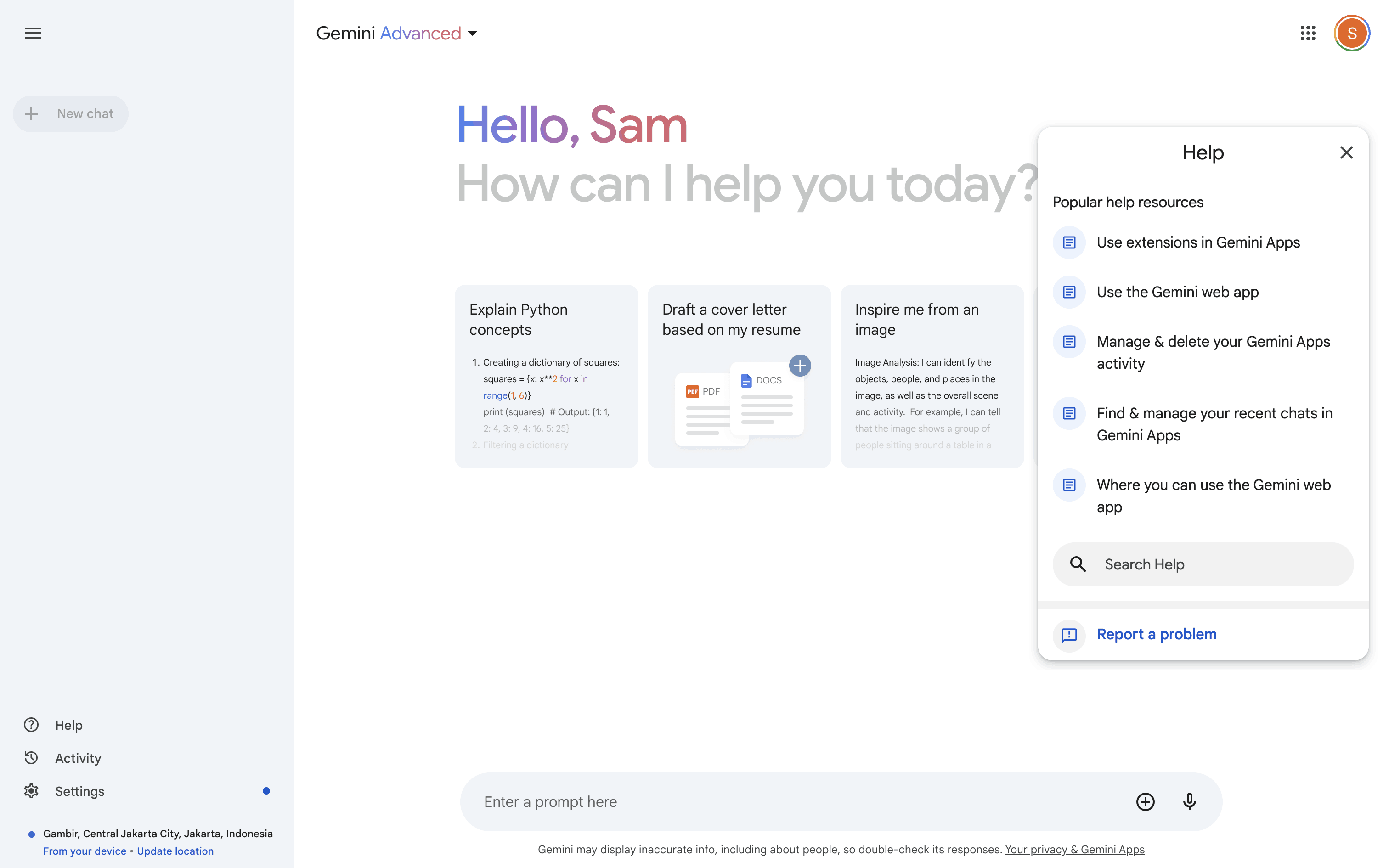Click the Report a problem feedback icon

[1069, 634]
